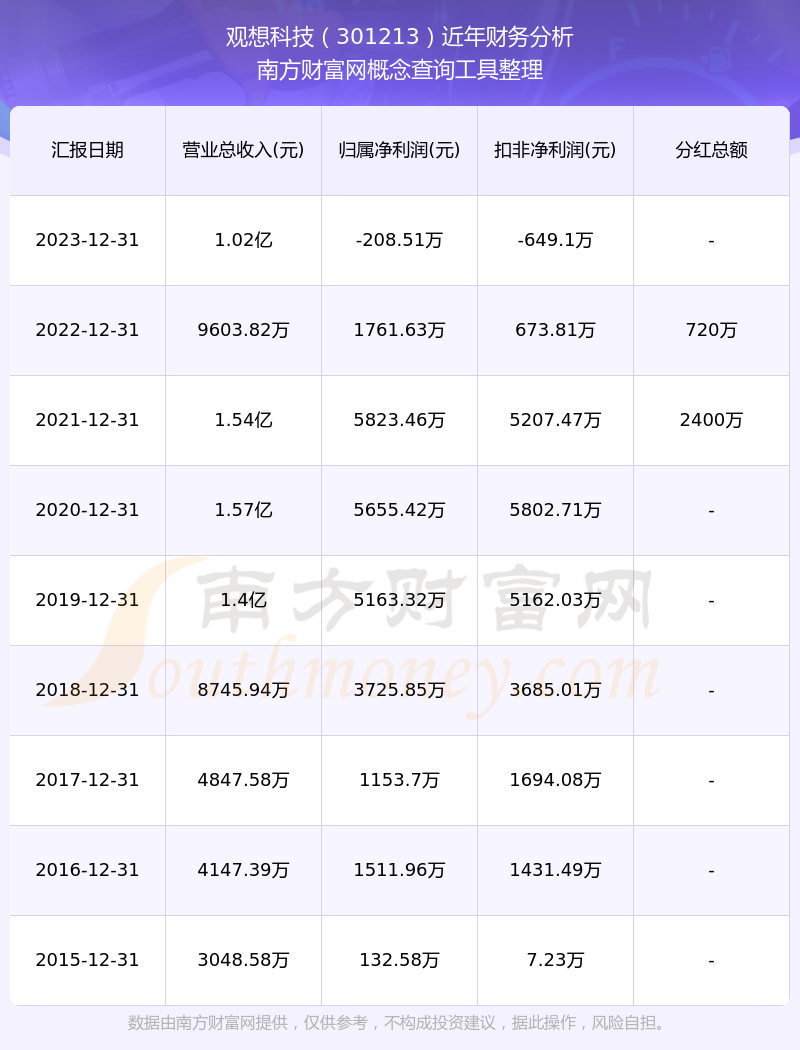The height and width of the screenshot is (1050, 800).
Task: Select the 2021-12-31 date cell
Action: 88,421
